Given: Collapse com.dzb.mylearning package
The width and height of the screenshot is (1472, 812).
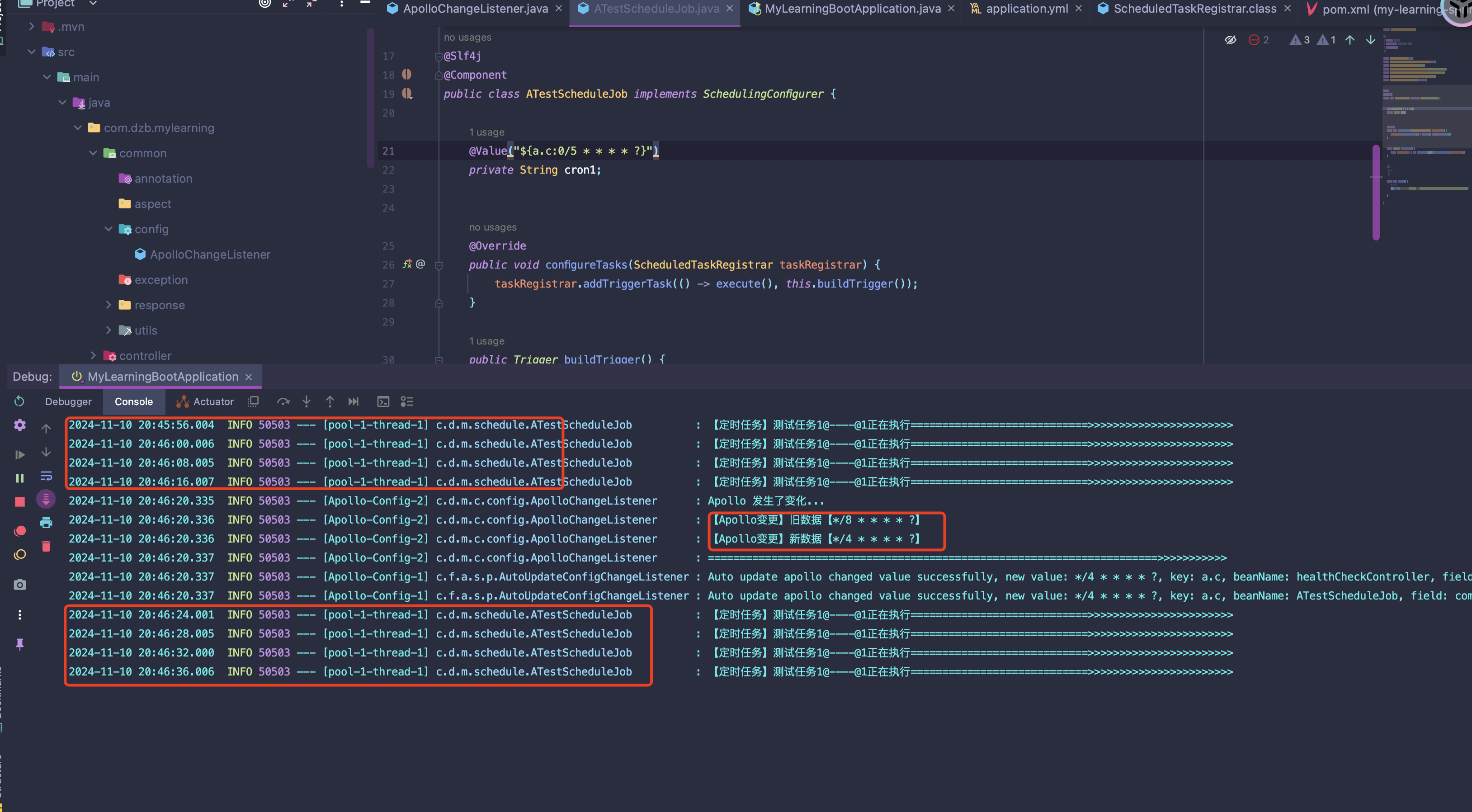Looking at the screenshot, I should tap(78, 127).
